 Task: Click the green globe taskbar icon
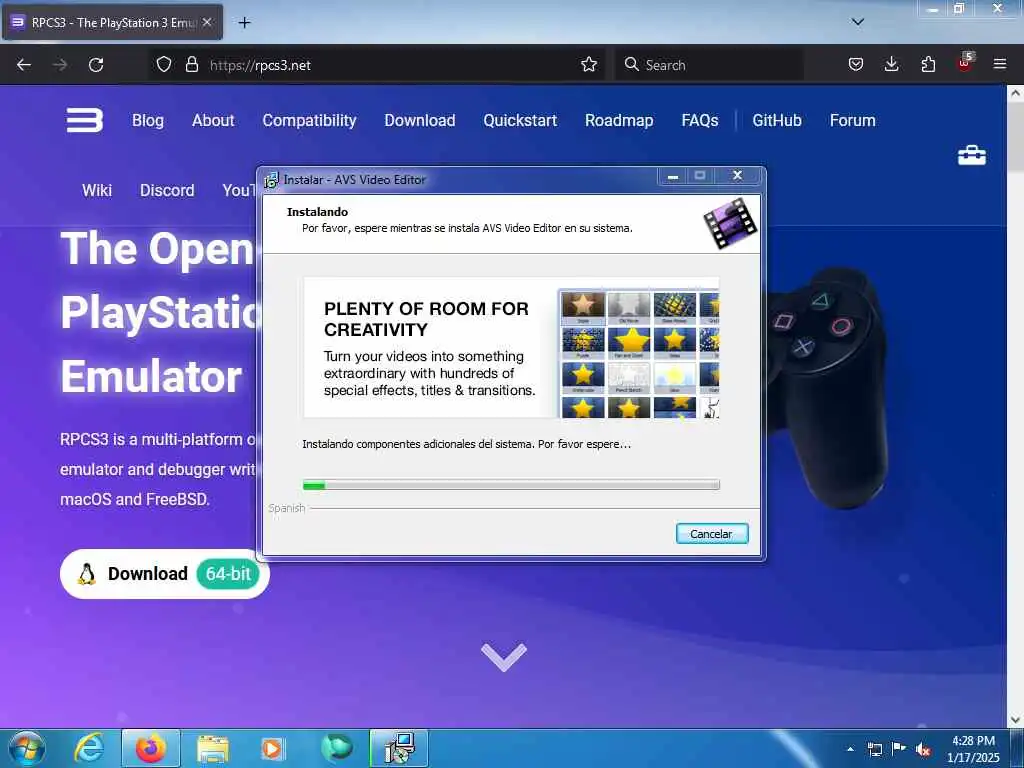click(x=337, y=748)
